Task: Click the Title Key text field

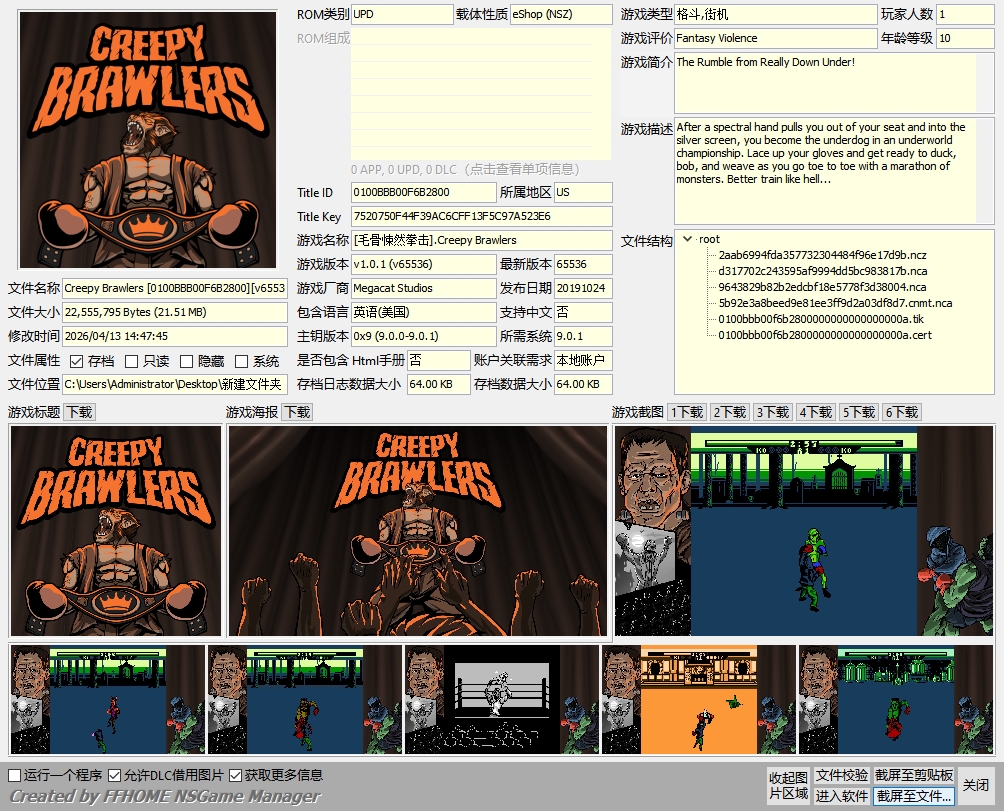Action: (x=481, y=216)
